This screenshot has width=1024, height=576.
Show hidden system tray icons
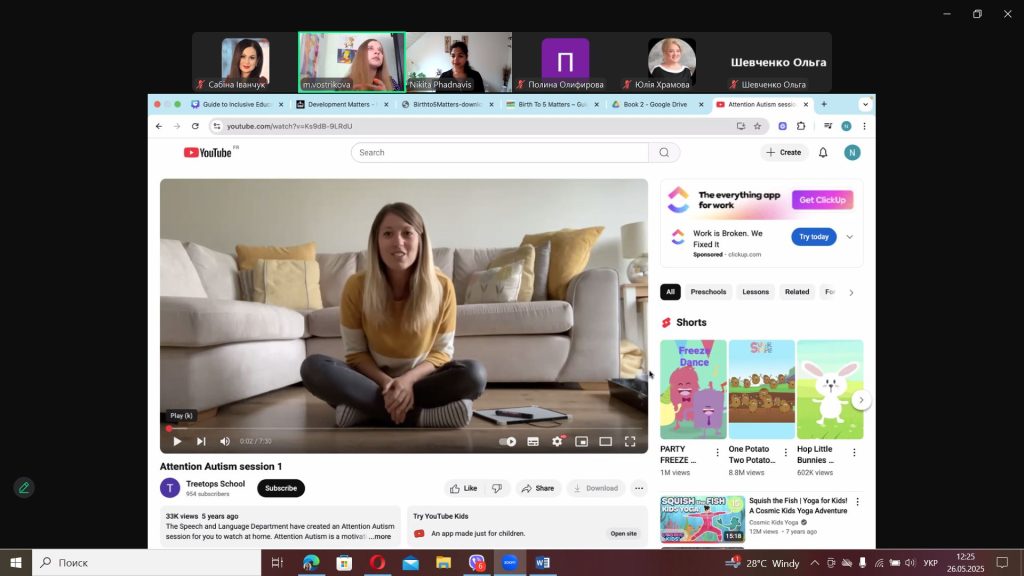click(x=814, y=563)
